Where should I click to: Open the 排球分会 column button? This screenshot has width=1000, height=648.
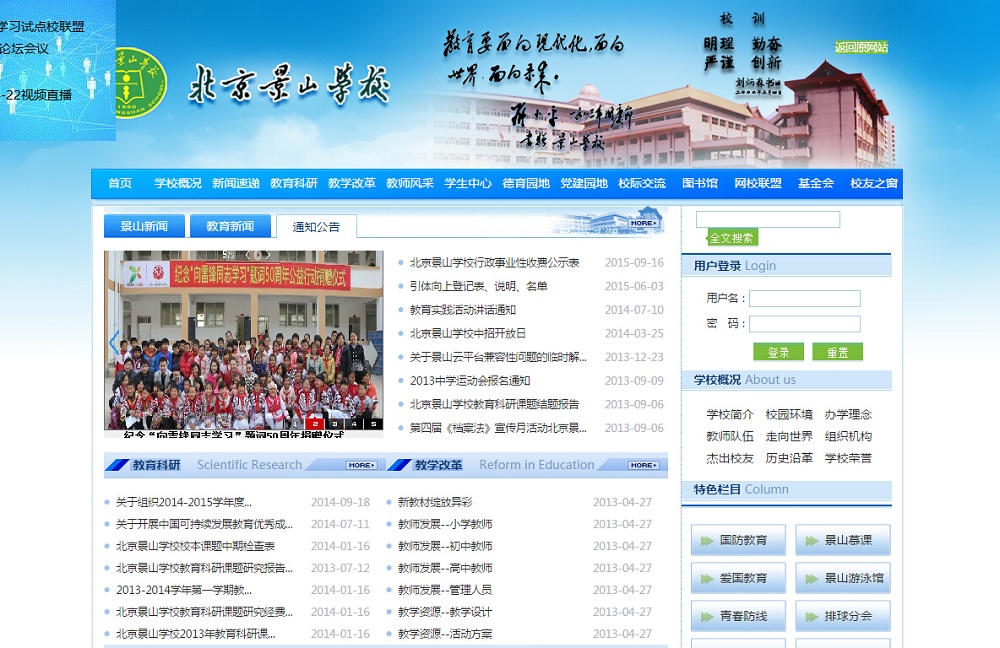pyautogui.click(x=842, y=616)
